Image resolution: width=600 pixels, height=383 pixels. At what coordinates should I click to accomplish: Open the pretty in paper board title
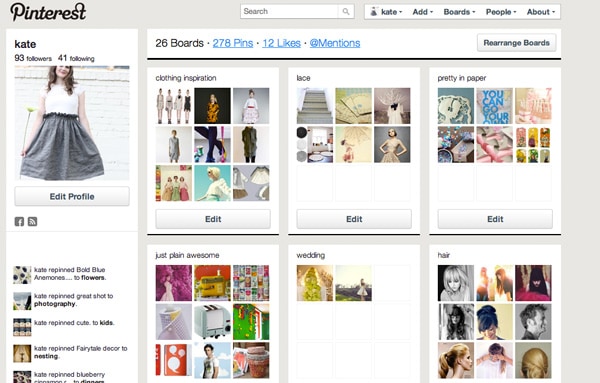(462, 78)
